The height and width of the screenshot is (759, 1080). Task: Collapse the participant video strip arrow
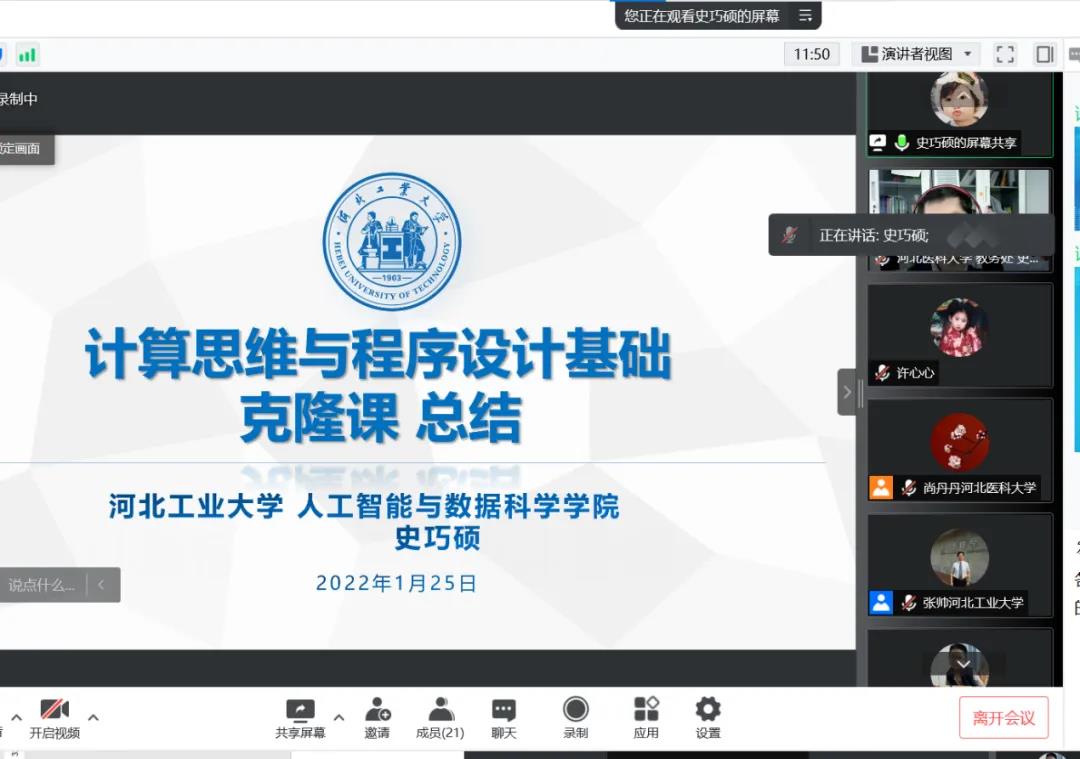847,392
